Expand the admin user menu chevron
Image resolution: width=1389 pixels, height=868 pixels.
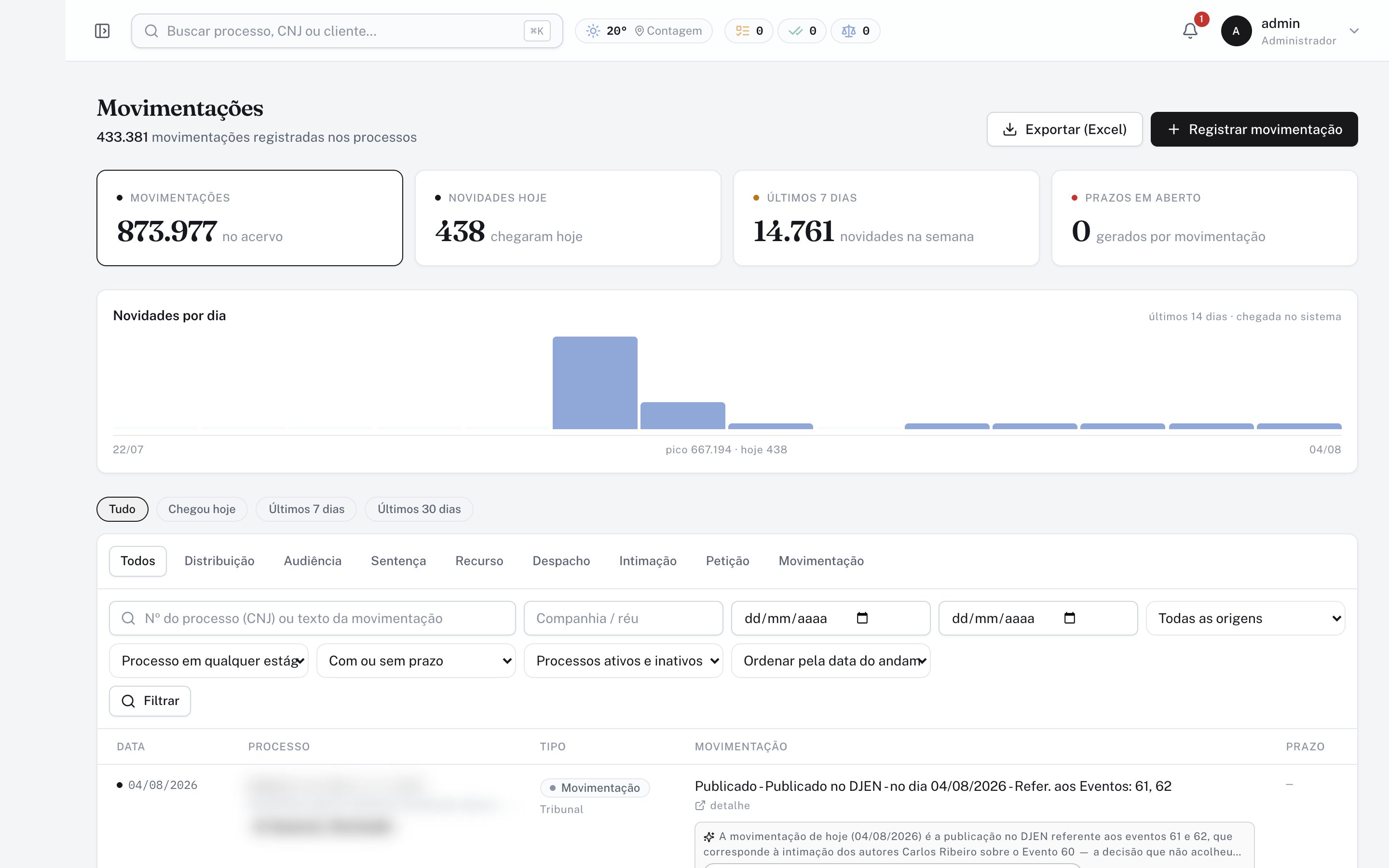pyautogui.click(x=1355, y=31)
